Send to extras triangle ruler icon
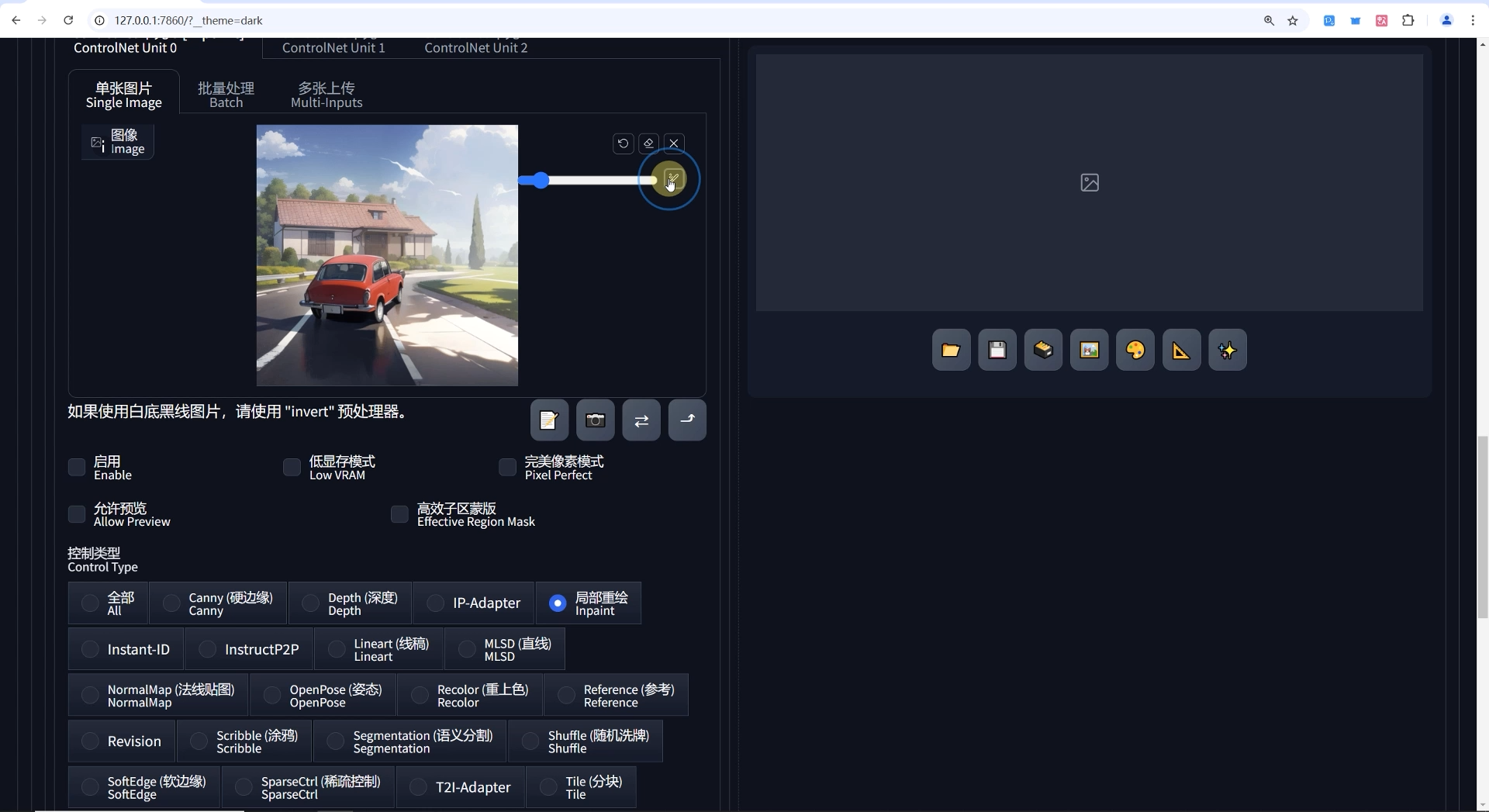The height and width of the screenshot is (812, 1489). pos(1181,350)
